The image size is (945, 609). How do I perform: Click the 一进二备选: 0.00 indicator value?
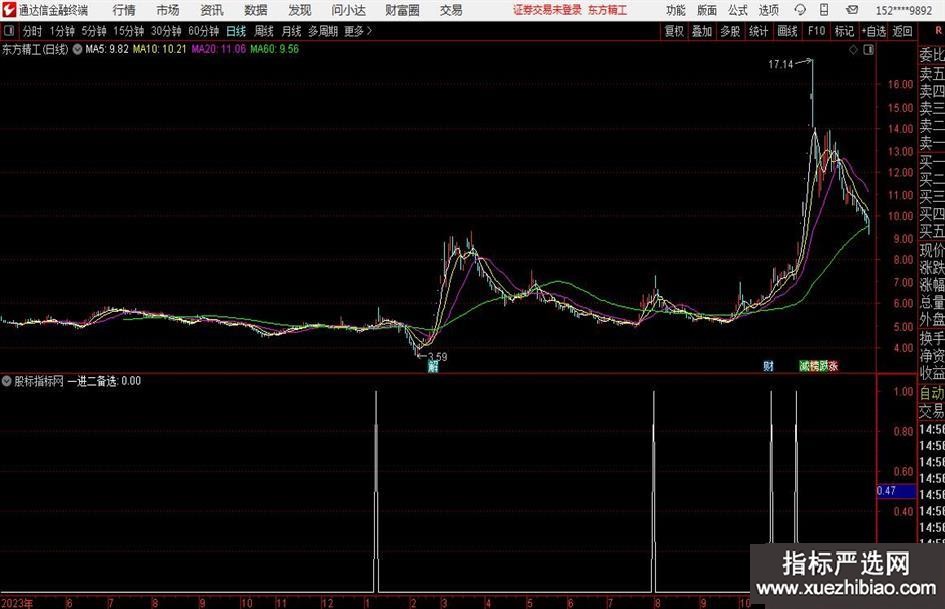point(104,381)
